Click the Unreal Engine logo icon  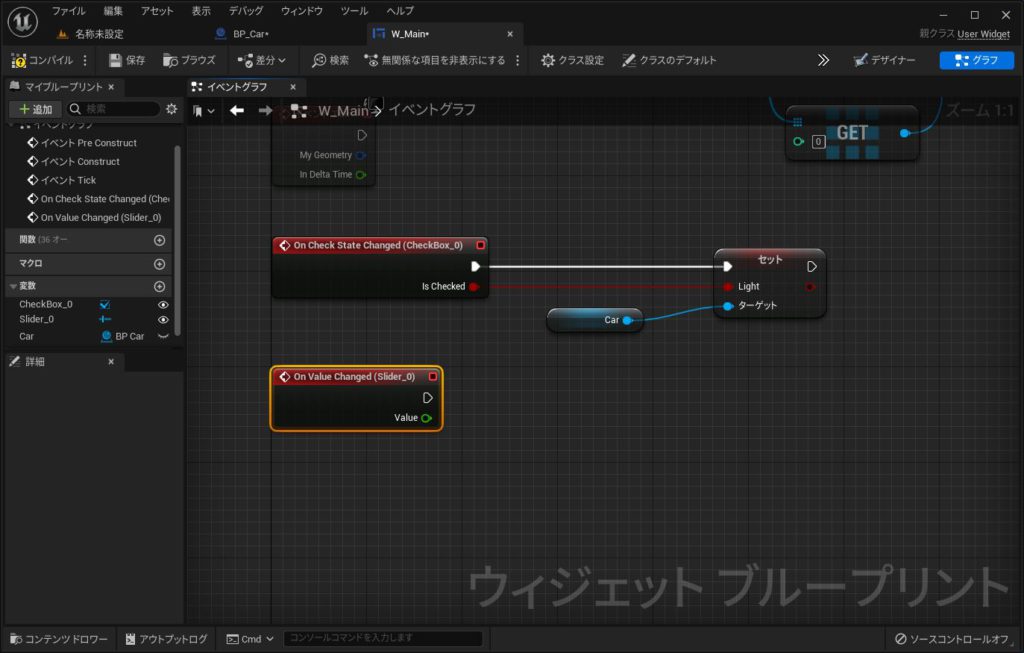tap(23, 22)
